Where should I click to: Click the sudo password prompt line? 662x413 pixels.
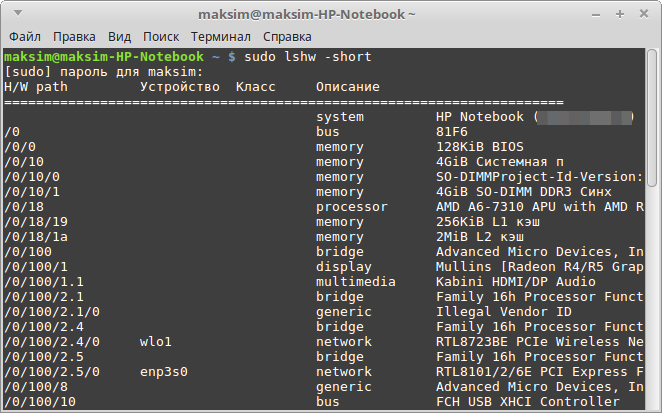coord(104,72)
